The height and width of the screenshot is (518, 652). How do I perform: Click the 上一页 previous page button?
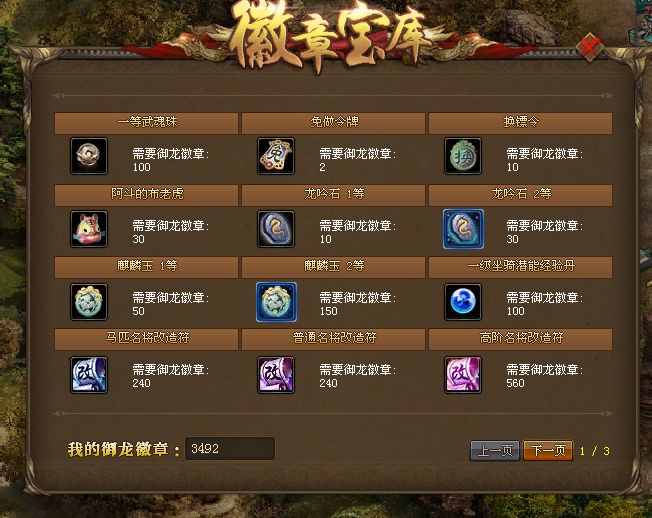click(x=495, y=451)
